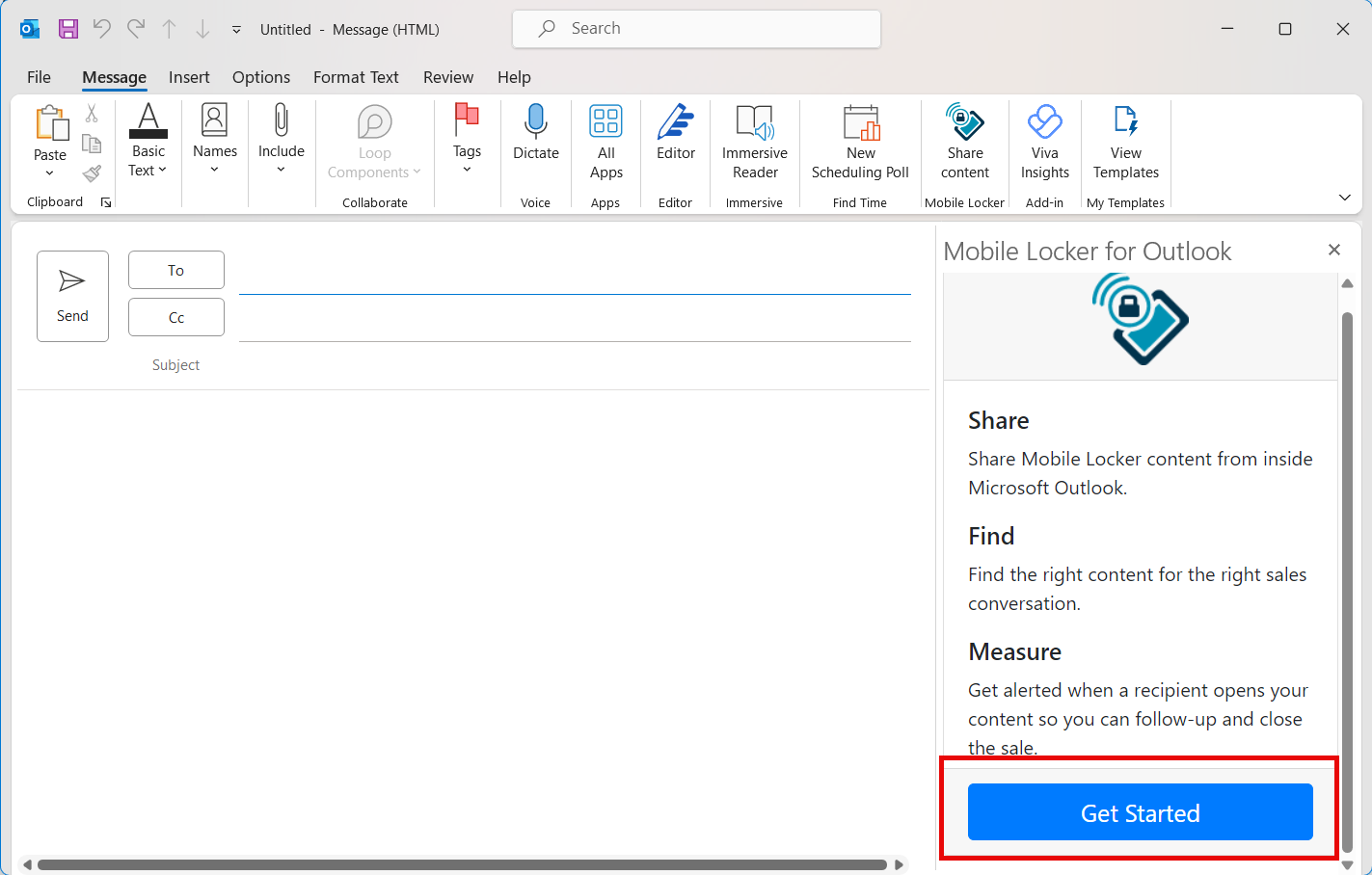Click the Save icon in title bar
The height and width of the screenshot is (875, 1372).
click(67, 29)
